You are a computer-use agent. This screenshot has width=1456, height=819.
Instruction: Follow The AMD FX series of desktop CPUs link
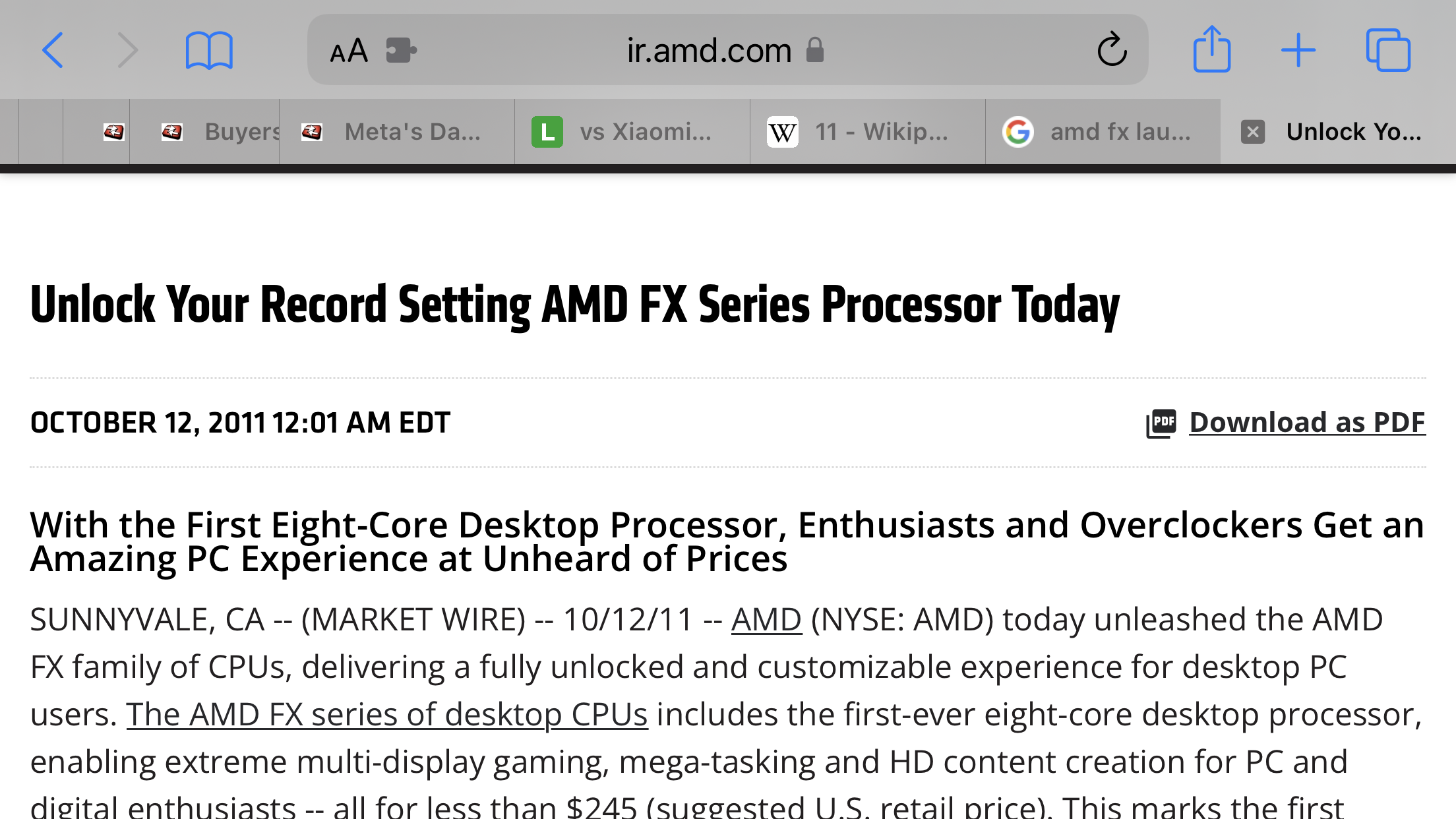click(387, 715)
